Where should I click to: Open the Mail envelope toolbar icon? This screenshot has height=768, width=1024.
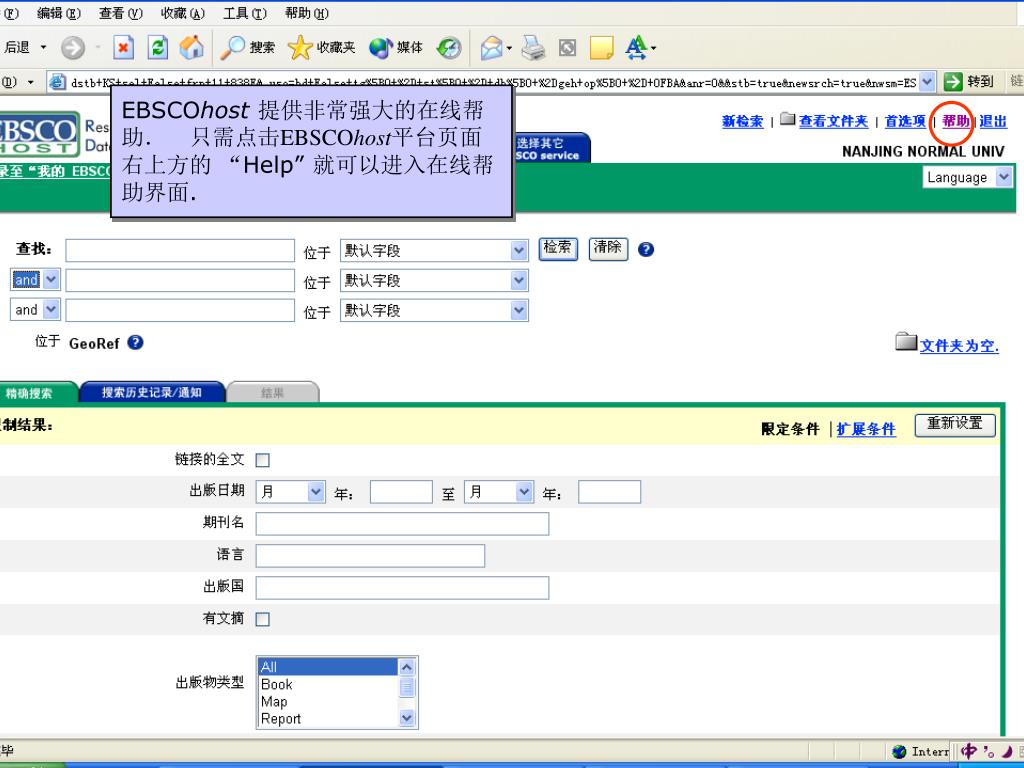[492, 47]
